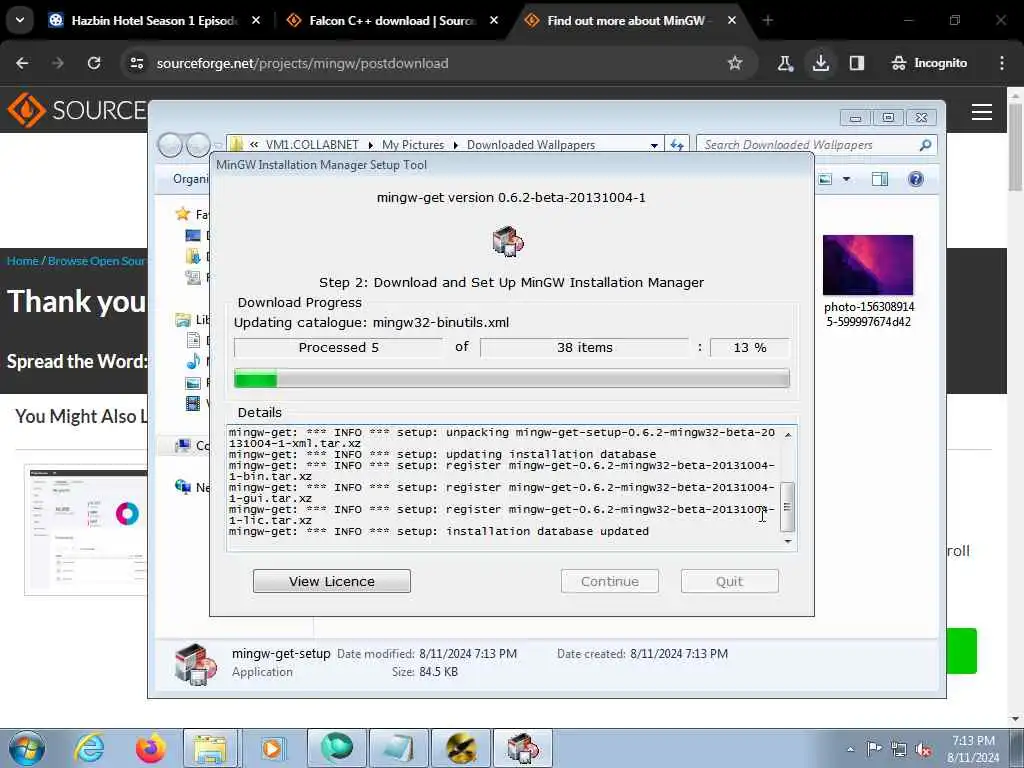Open Explorer address bar history dropdown

point(654,146)
